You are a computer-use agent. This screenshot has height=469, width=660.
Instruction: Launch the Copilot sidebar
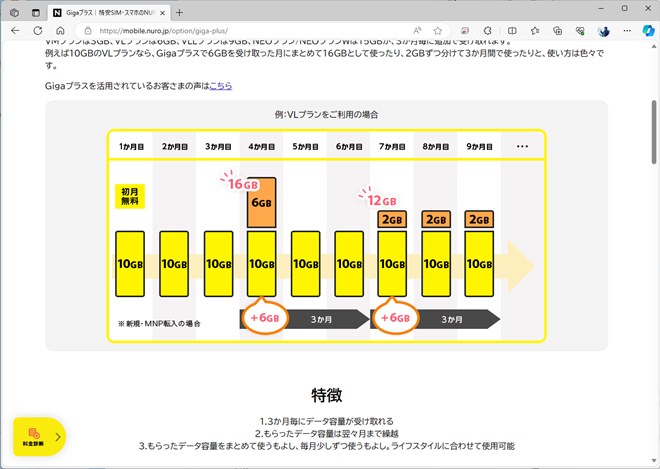click(x=648, y=31)
